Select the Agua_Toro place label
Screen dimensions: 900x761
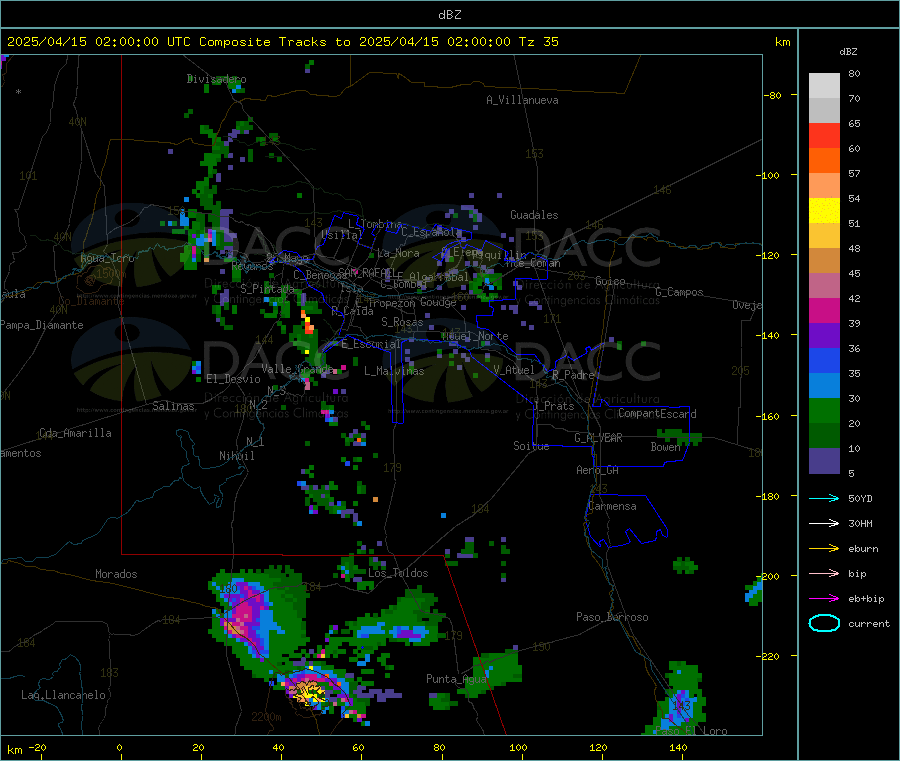click(x=107, y=258)
